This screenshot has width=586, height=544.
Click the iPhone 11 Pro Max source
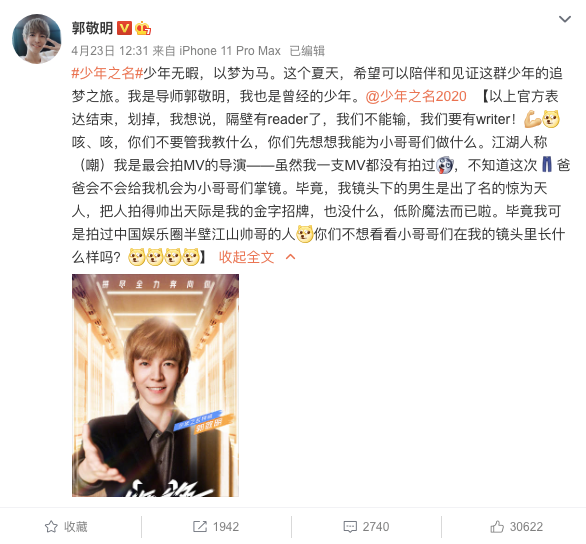point(230,51)
